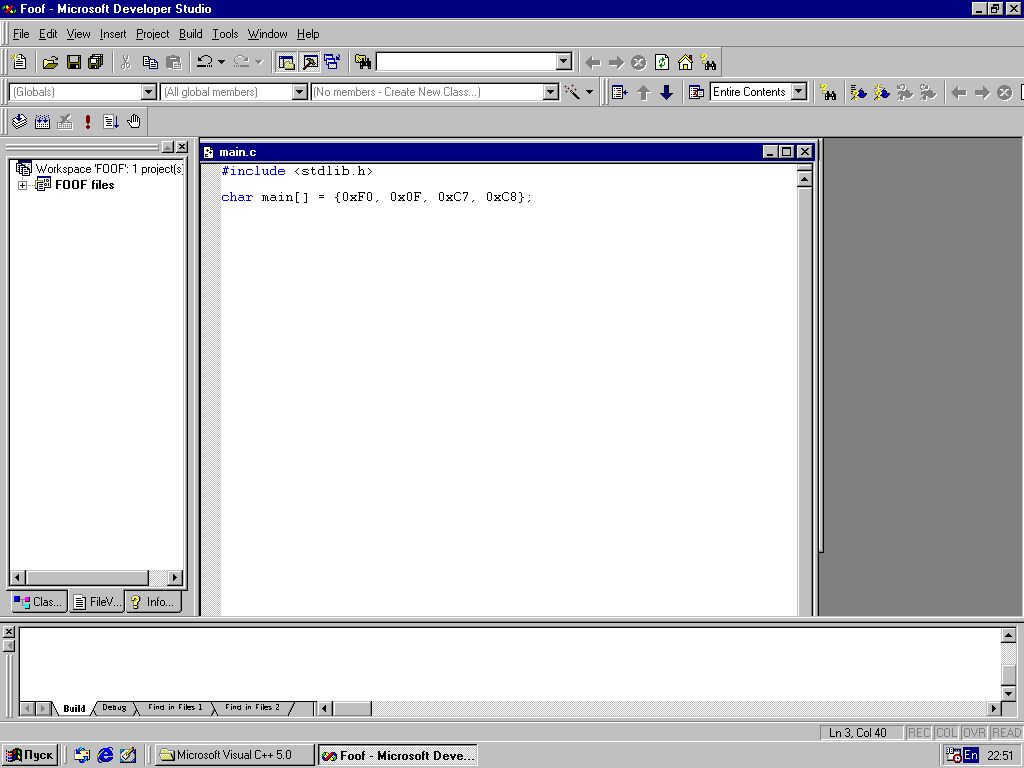
Task: Click the Cut scissors icon
Action: 126,62
